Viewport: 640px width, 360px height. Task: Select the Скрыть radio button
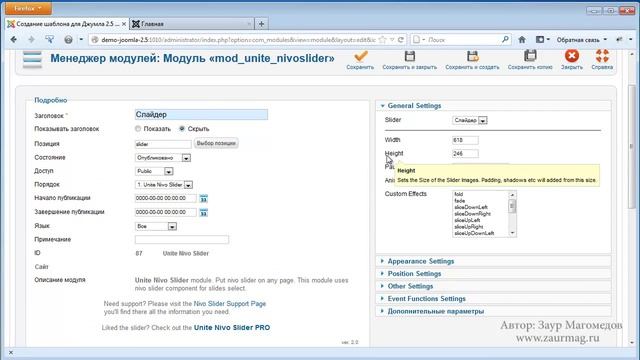click(182, 129)
